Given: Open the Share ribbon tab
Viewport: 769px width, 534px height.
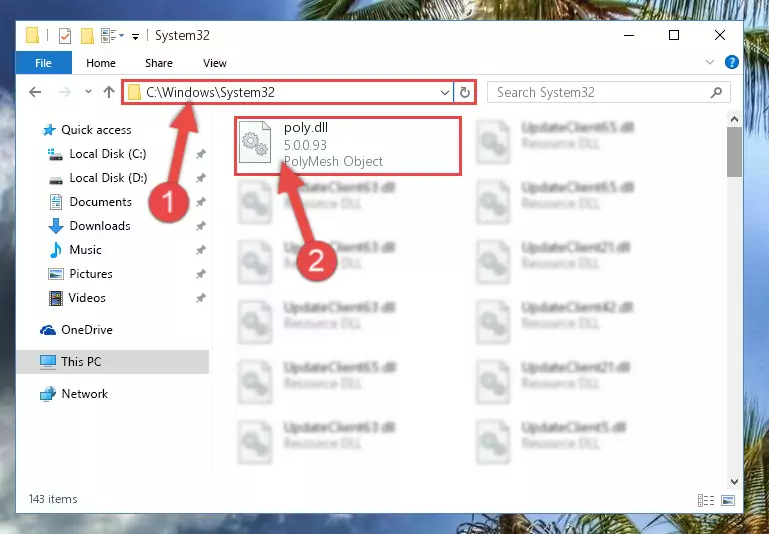Looking at the screenshot, I should pyautogui.click(x=158, y=63).
